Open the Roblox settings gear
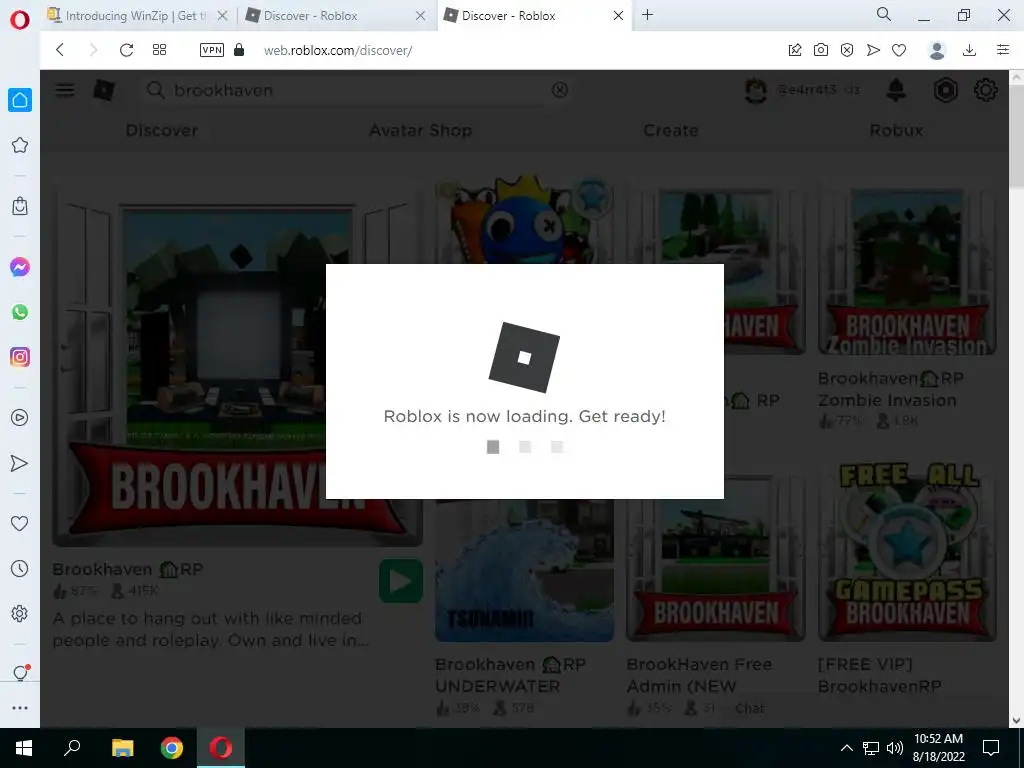Image resolution: width=1024 pixels, height=768 pixels. point(985,90)
